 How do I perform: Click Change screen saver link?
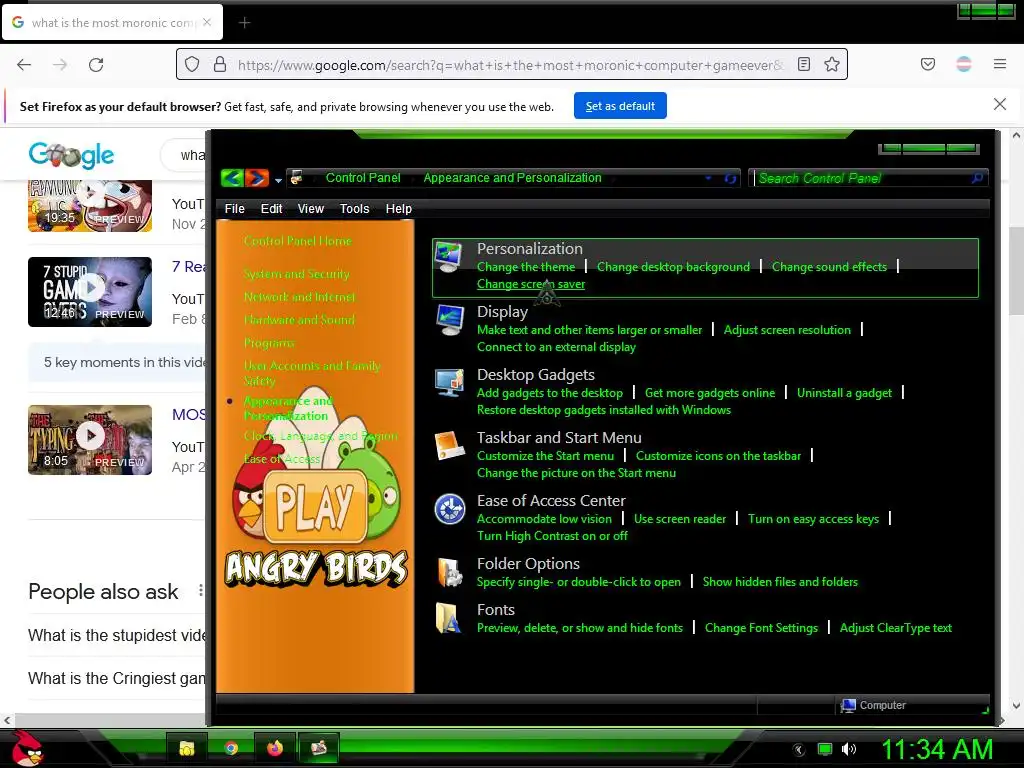[x=531, y=284]
